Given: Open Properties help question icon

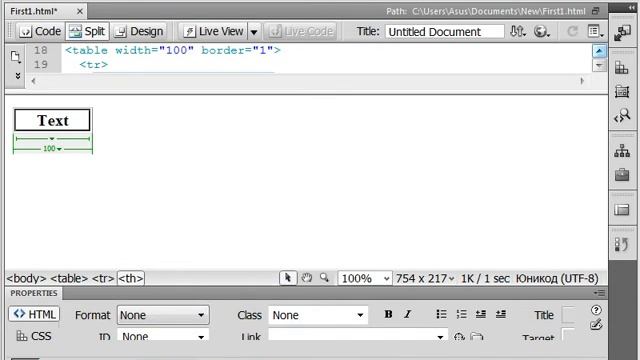Looking at the screenshot, I should click(596, 310).
